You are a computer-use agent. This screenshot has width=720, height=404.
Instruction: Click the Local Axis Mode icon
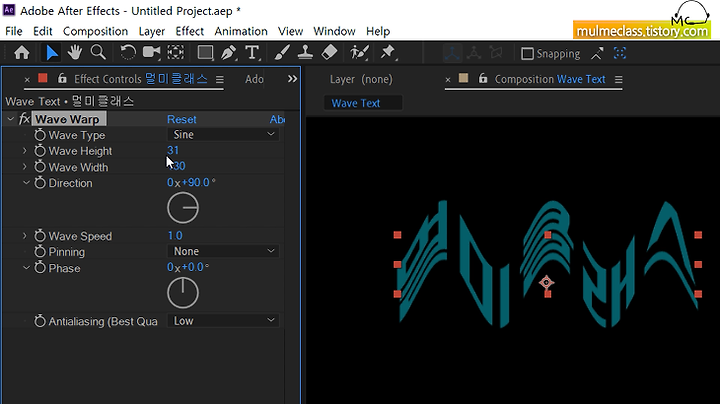[x=452, y=53]
